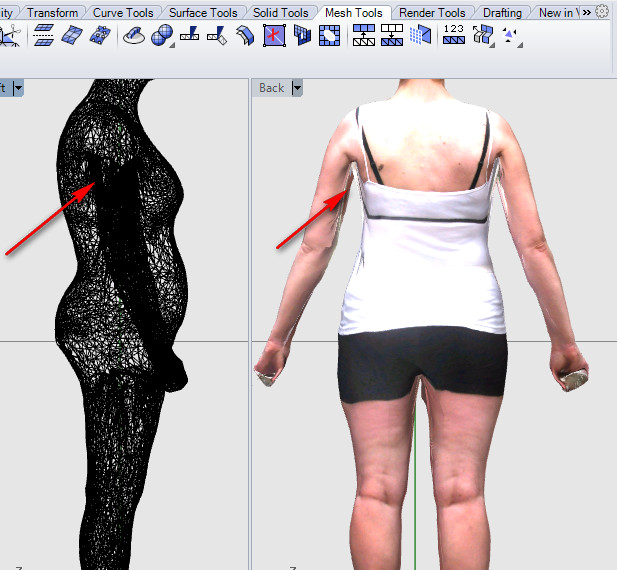Click the Back viewport title label
The width and height of the screenshot is (617, 570).
(x=272, y=88)
